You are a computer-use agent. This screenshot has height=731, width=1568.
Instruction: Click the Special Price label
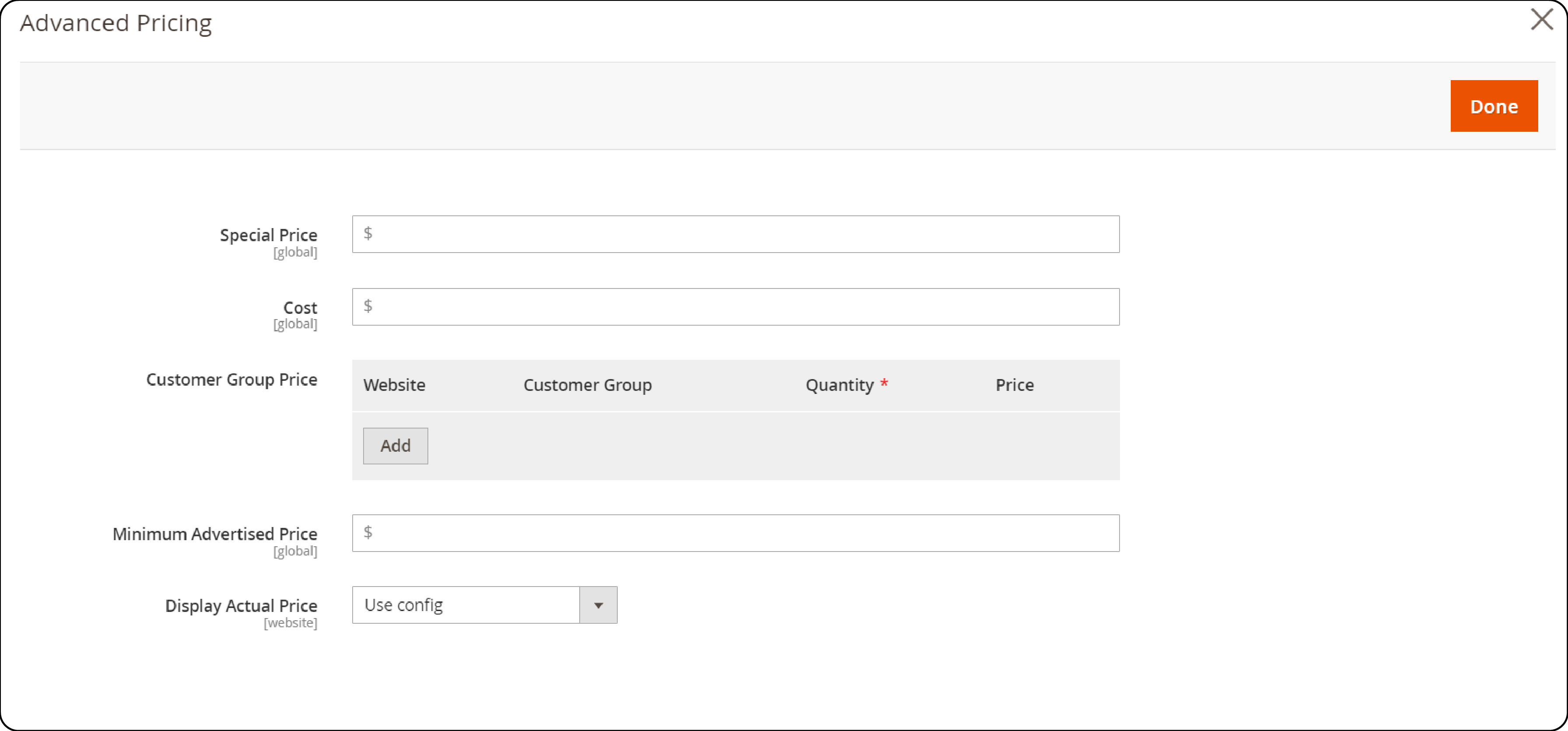[269, 235]
